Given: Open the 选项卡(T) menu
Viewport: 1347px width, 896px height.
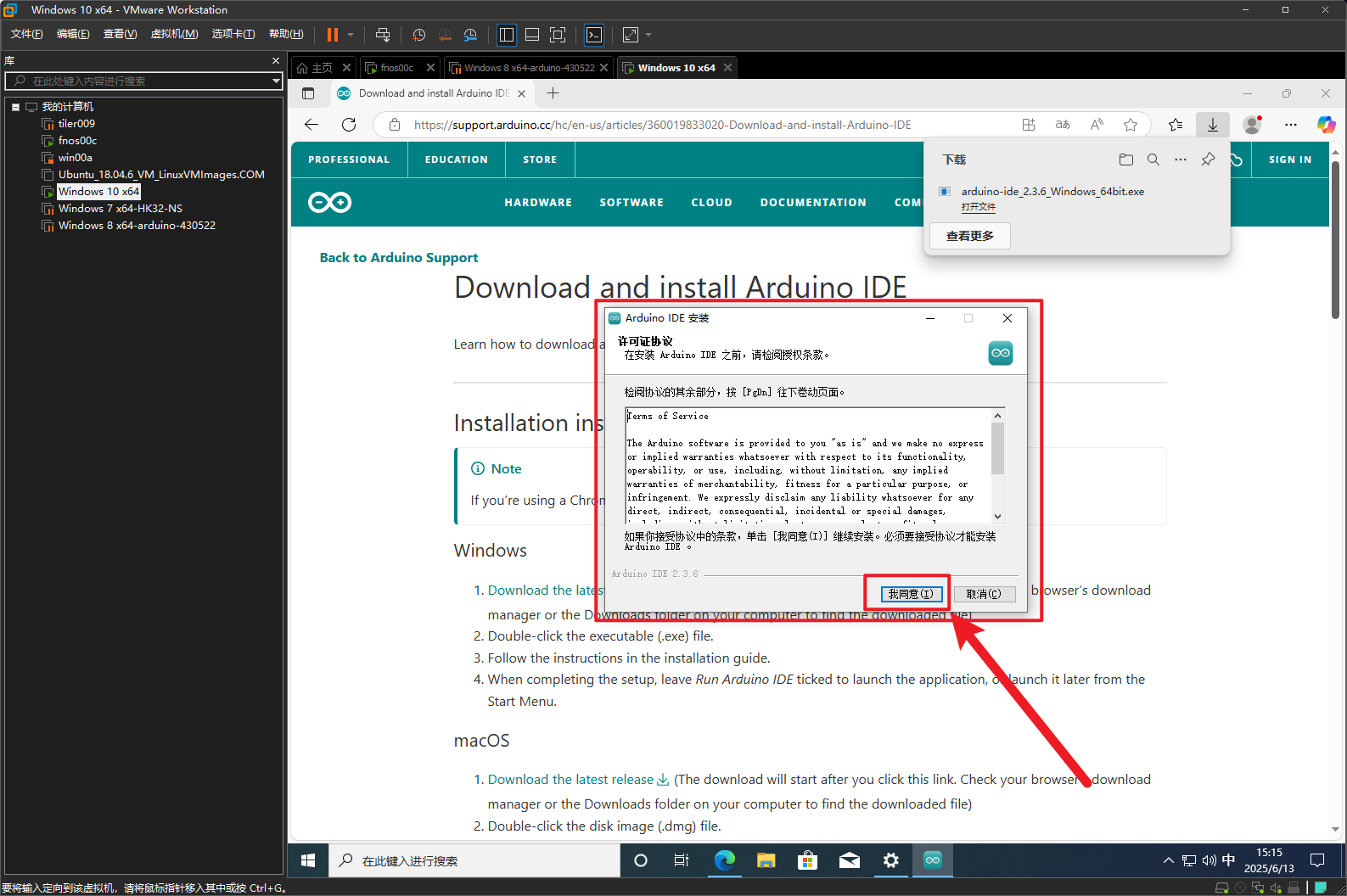Looking at the screenshot, I should [233, 34].
